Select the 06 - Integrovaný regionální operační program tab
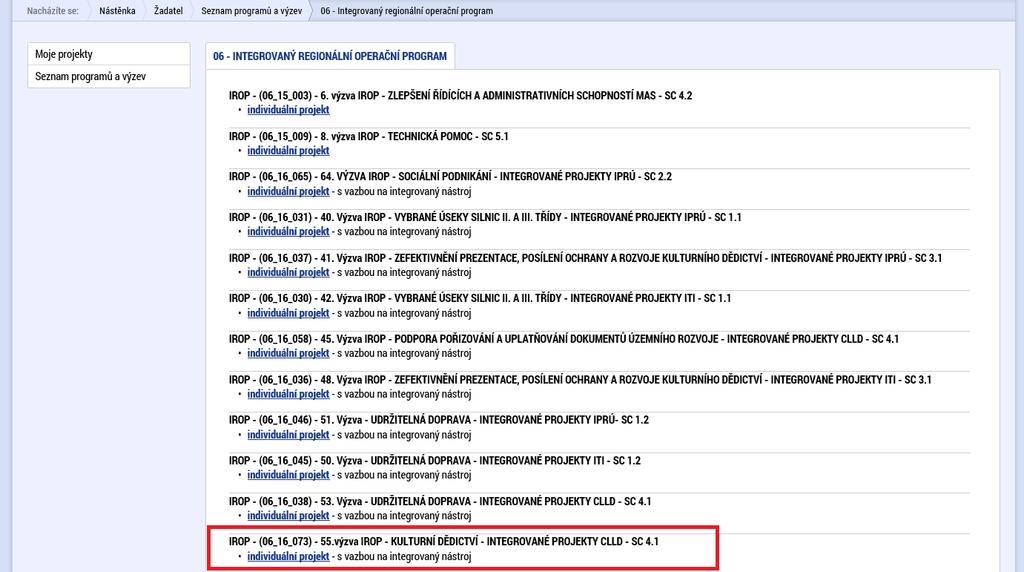This screenshot has height=572, width=1024. tap(330, 56)
